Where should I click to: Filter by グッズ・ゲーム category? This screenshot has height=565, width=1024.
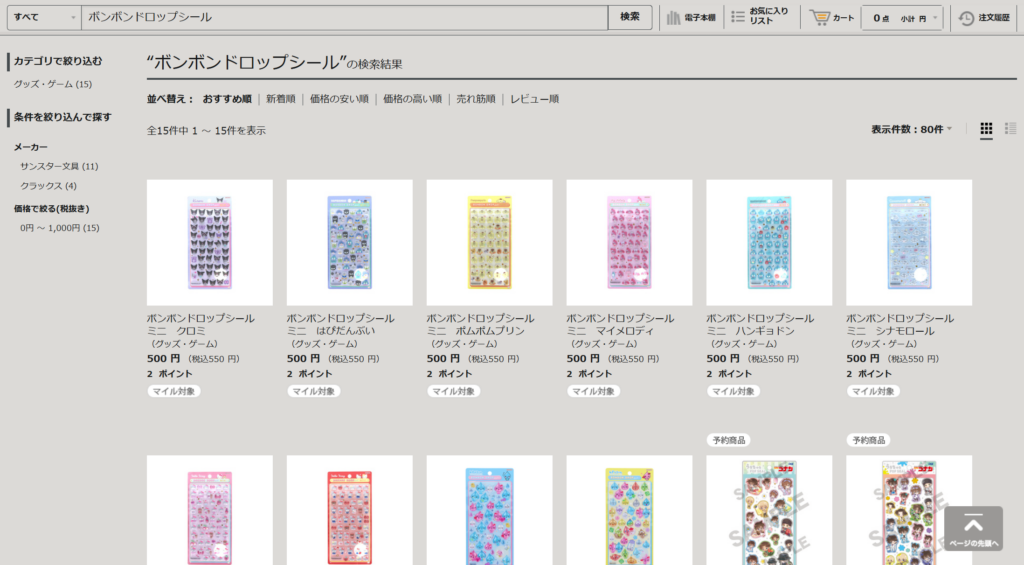(x=52, y=84)
